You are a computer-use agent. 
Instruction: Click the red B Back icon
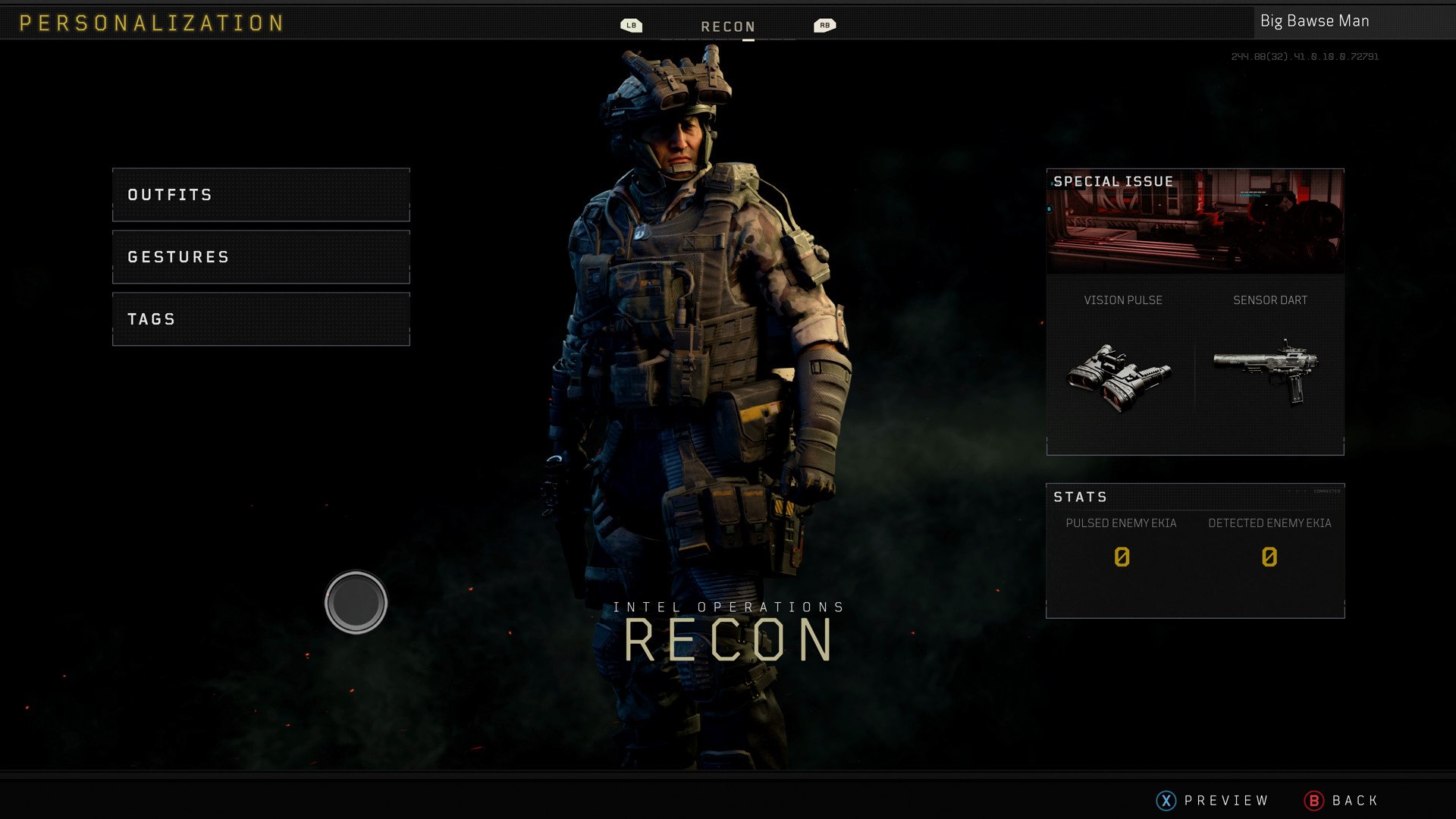(x=1313, y=800)
